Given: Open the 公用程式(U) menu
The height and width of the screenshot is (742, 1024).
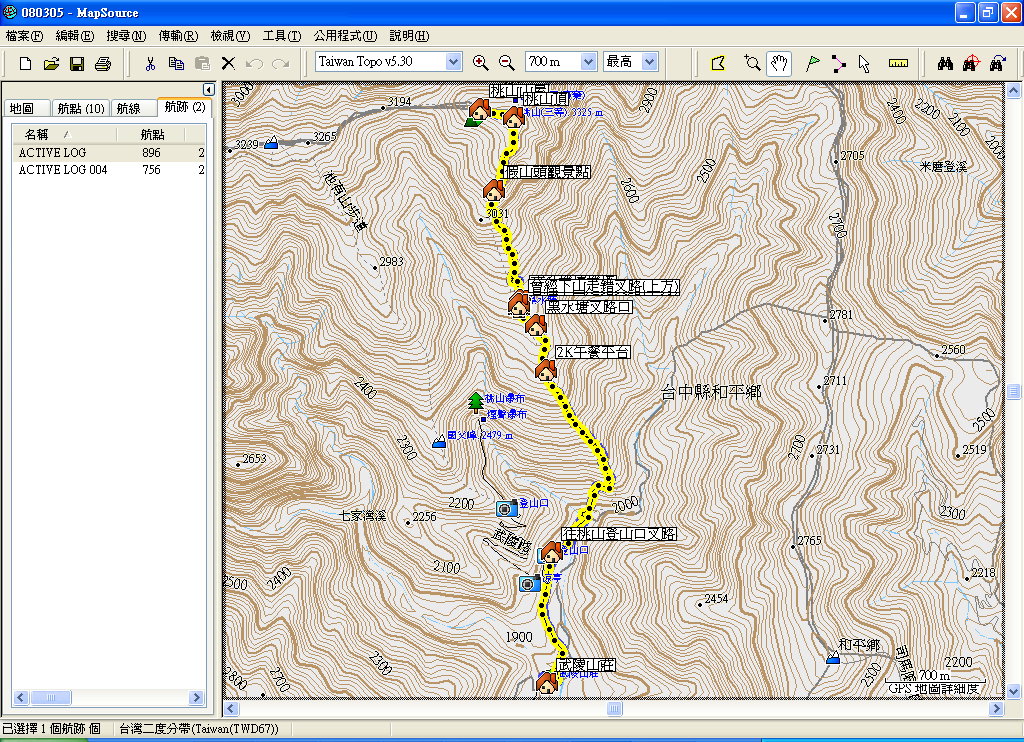Looking at the screenshot, I should pos(345,36).
